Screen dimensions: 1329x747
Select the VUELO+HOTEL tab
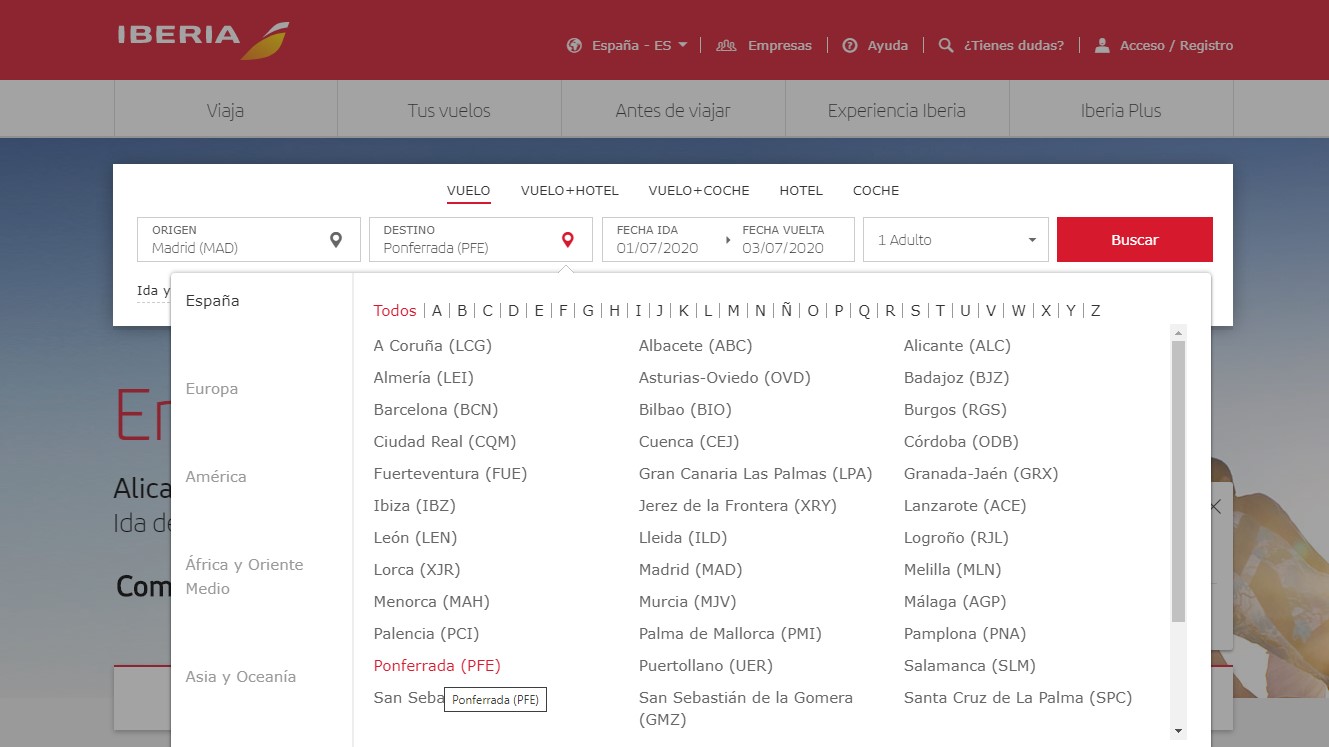(x=570, y=190)
